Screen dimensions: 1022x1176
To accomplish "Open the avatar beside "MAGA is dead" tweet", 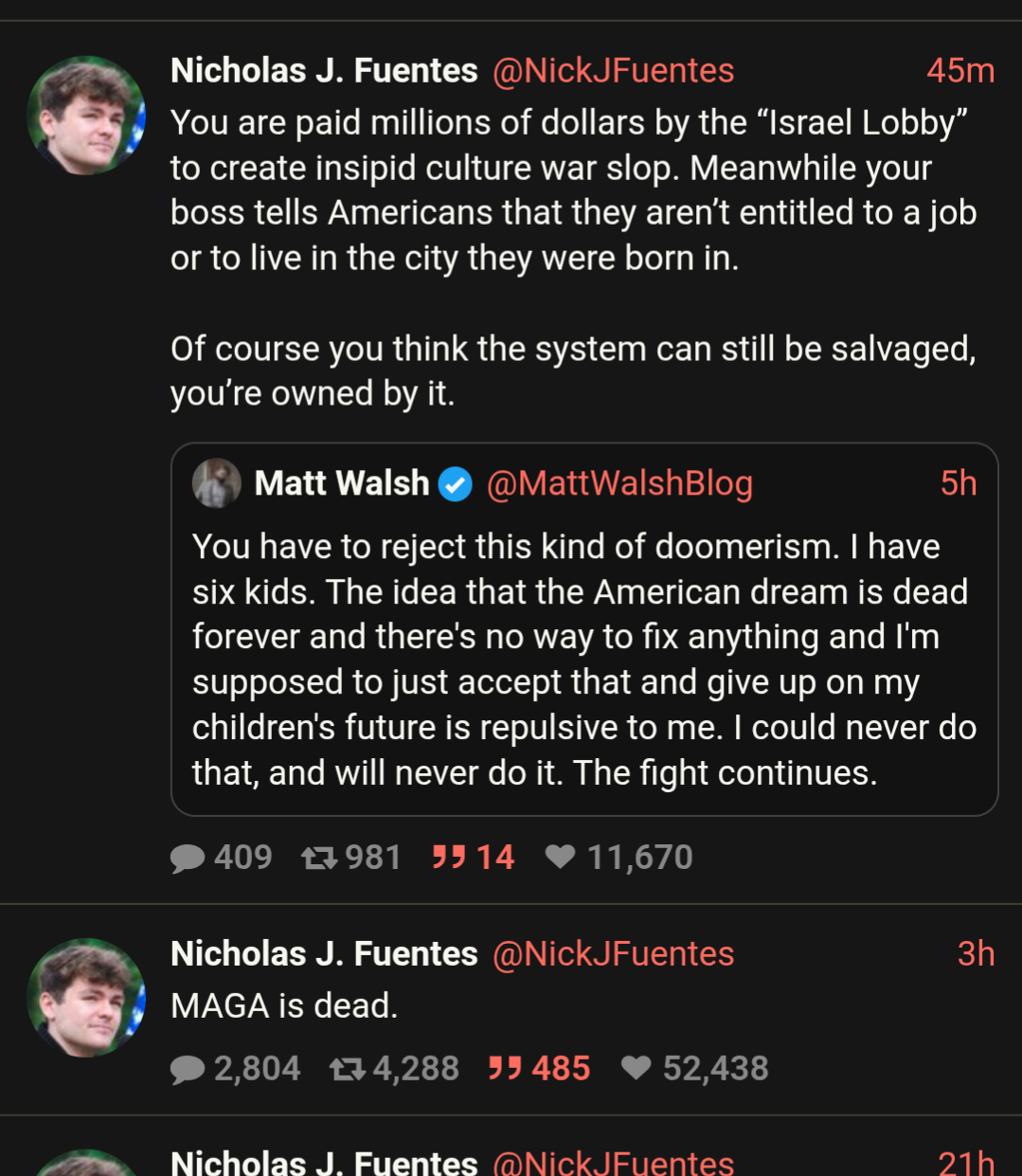I will [86, 998].
